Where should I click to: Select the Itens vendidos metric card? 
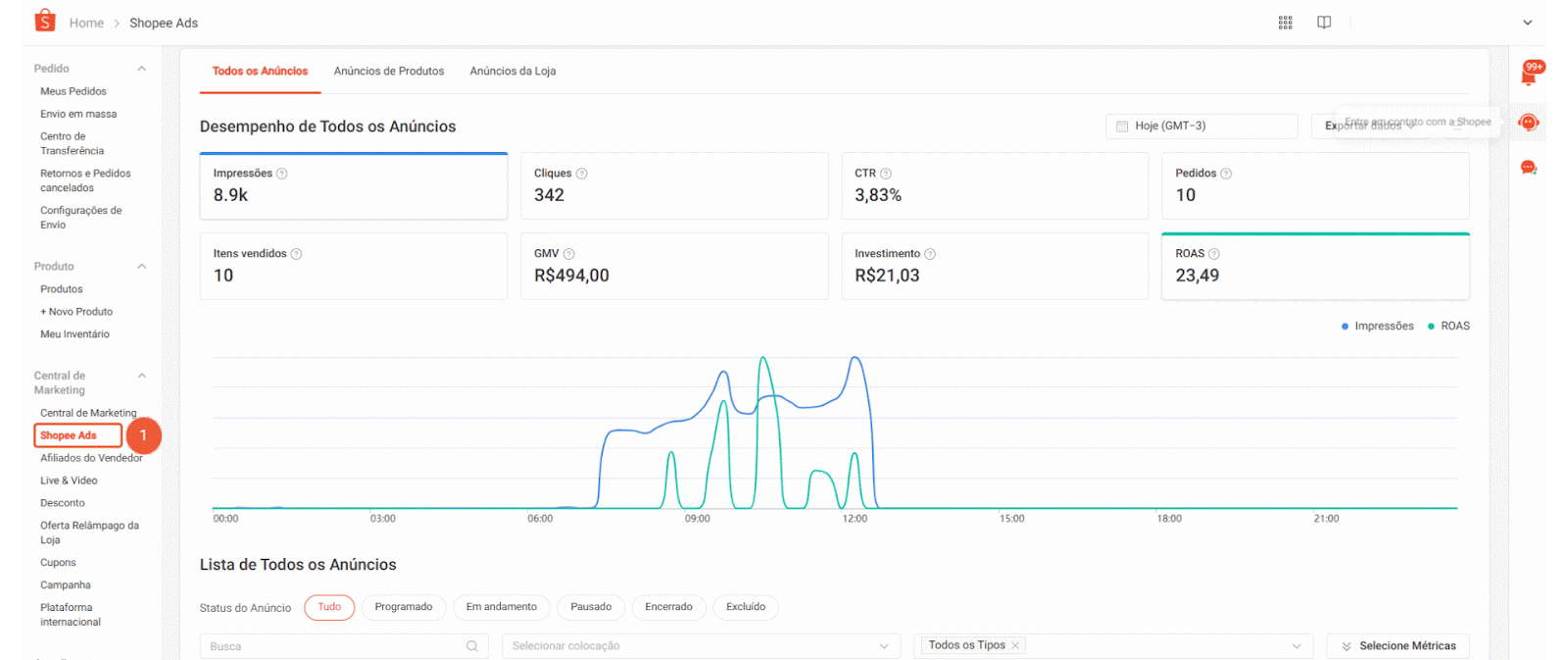[354, 266]
